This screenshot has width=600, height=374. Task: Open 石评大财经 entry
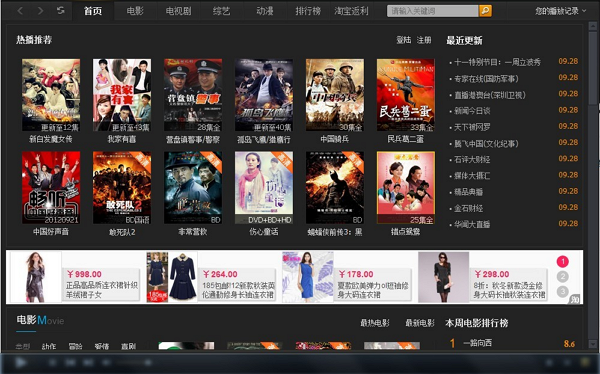(472, 160)
